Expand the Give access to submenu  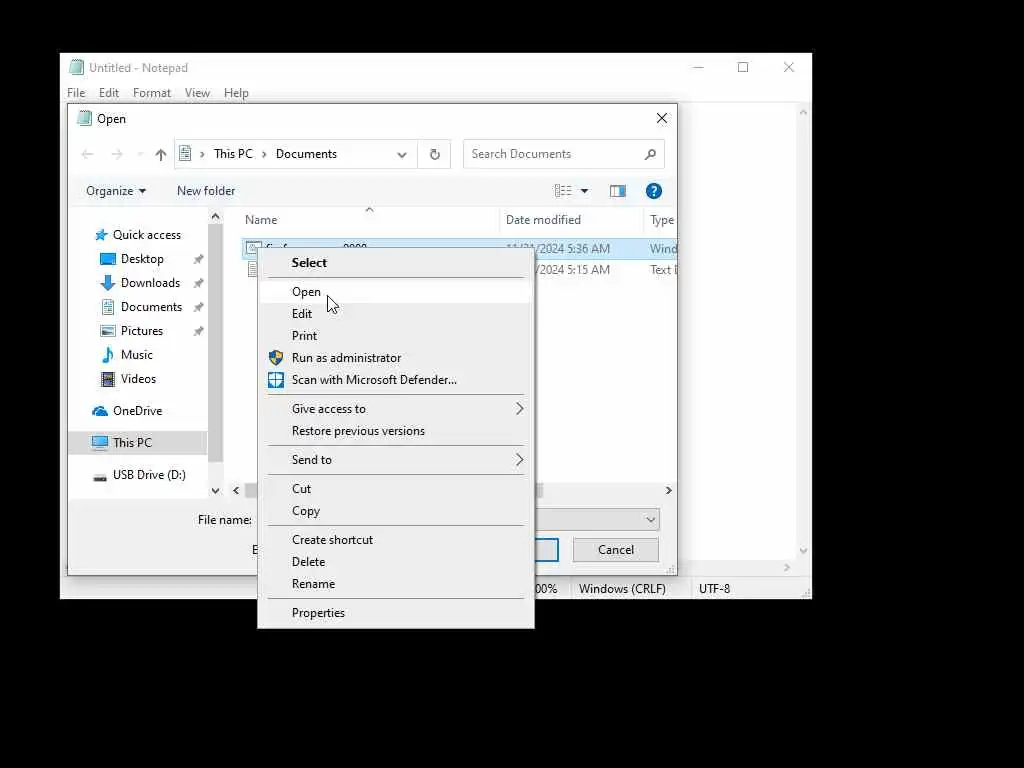coord(396,409)
